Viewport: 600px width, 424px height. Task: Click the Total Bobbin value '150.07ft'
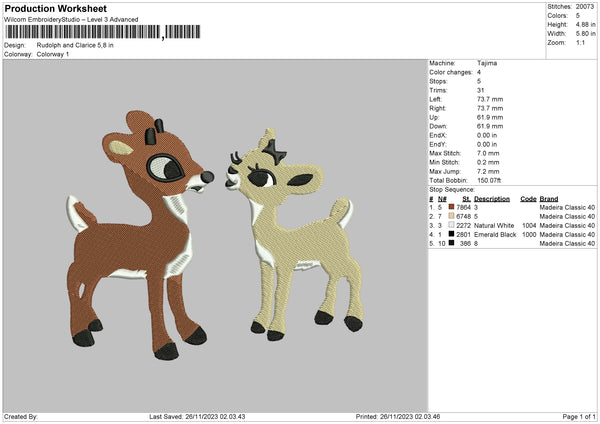pos(489,180)
